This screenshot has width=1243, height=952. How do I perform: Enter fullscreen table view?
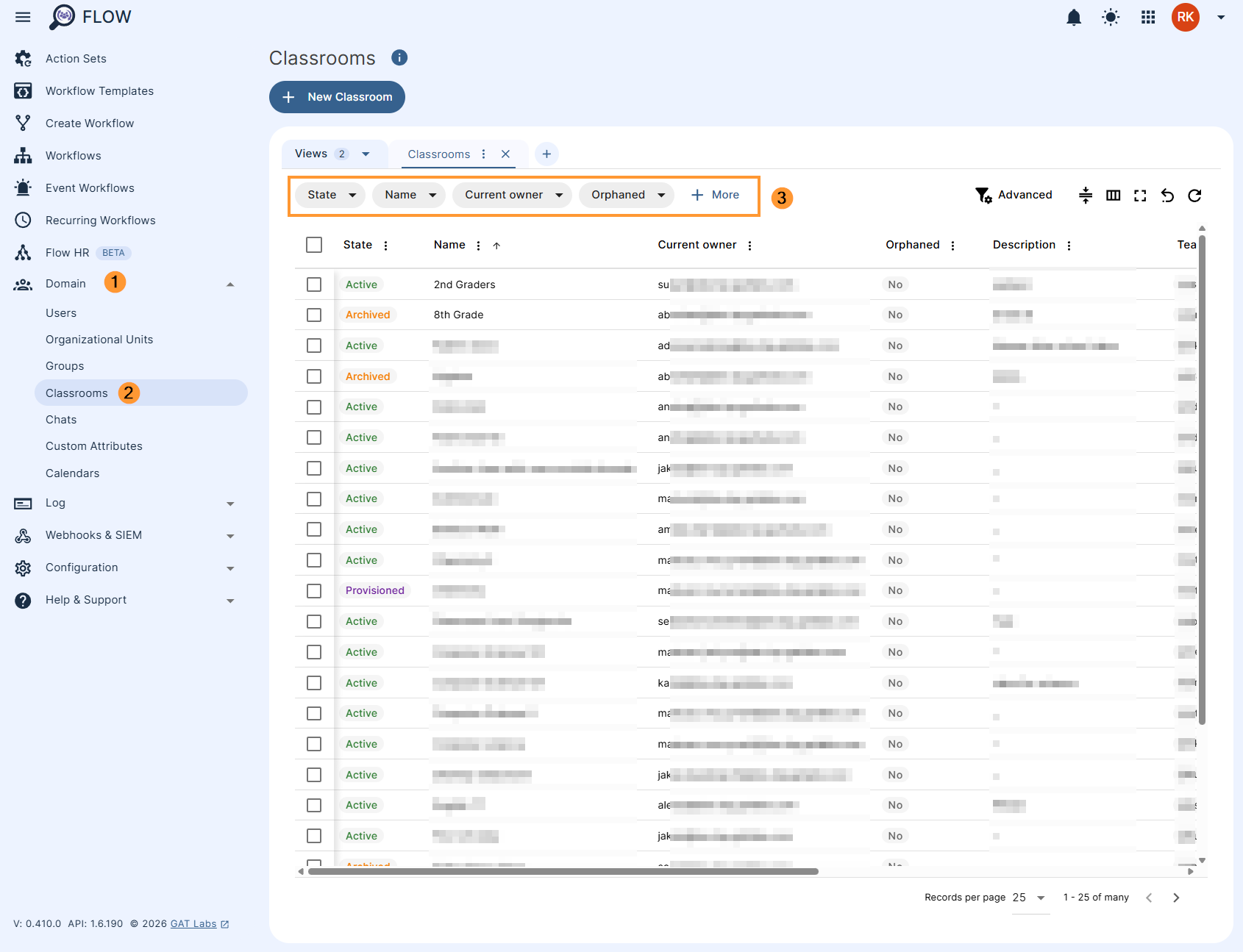click(1140, 196)
